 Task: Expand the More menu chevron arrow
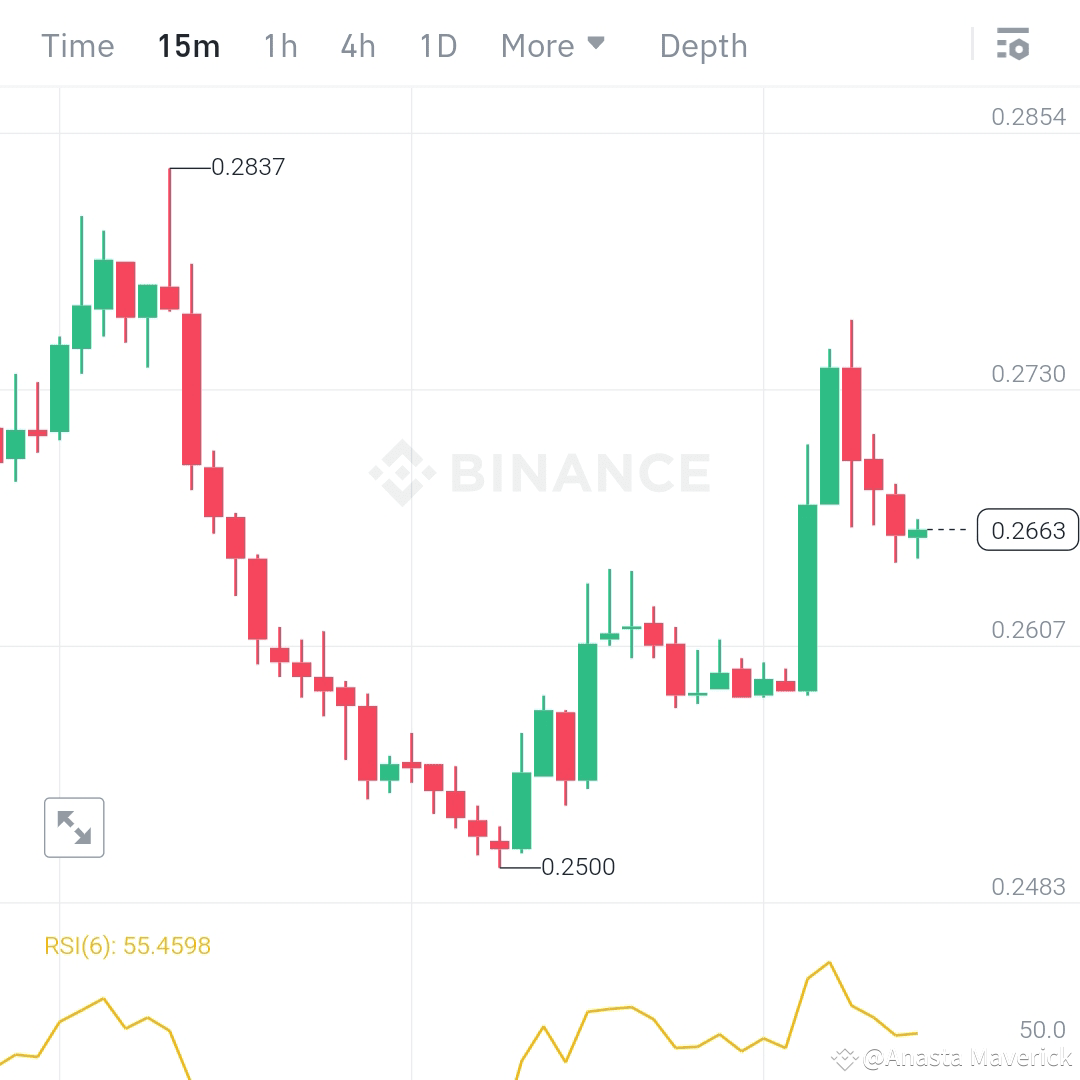(597, 42)
